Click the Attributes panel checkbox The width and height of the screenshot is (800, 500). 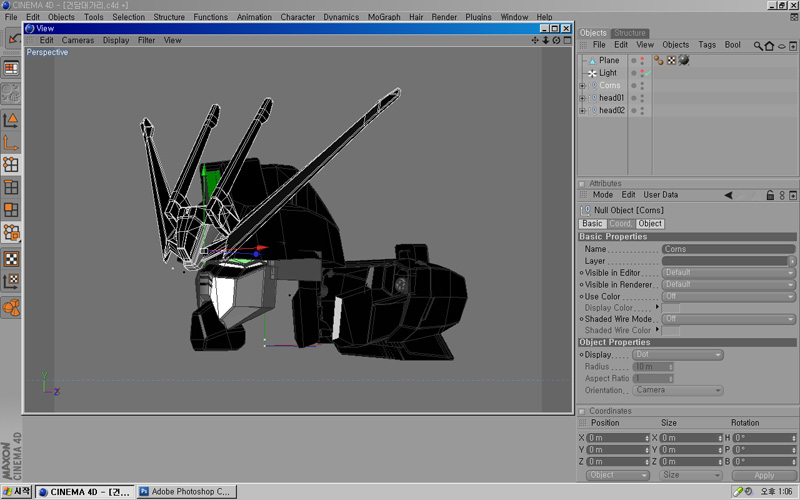[x=582, y=184]
